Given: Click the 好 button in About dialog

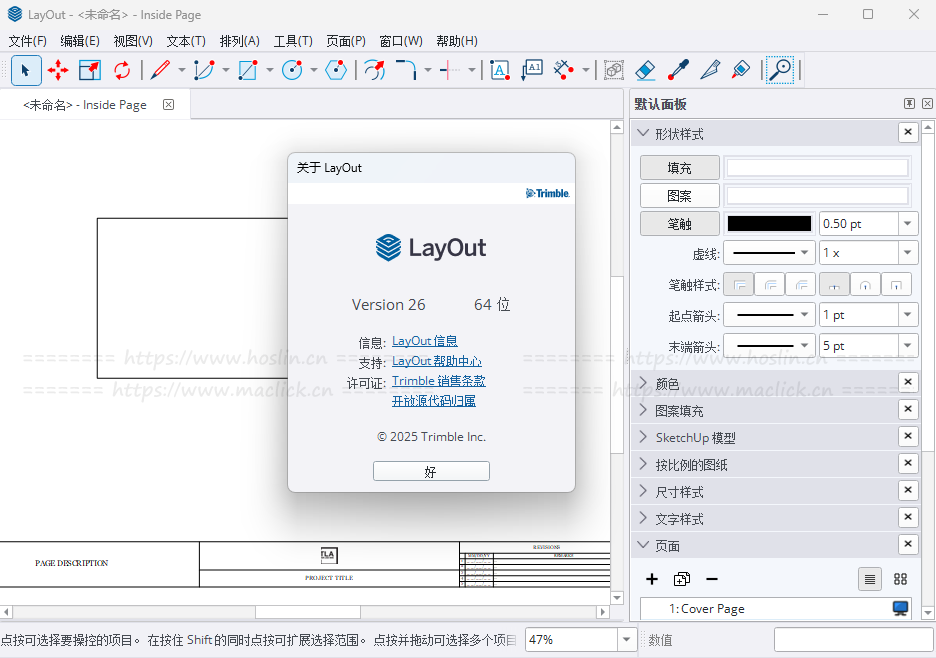Looking at the screenshot, I should click(431, 471).
